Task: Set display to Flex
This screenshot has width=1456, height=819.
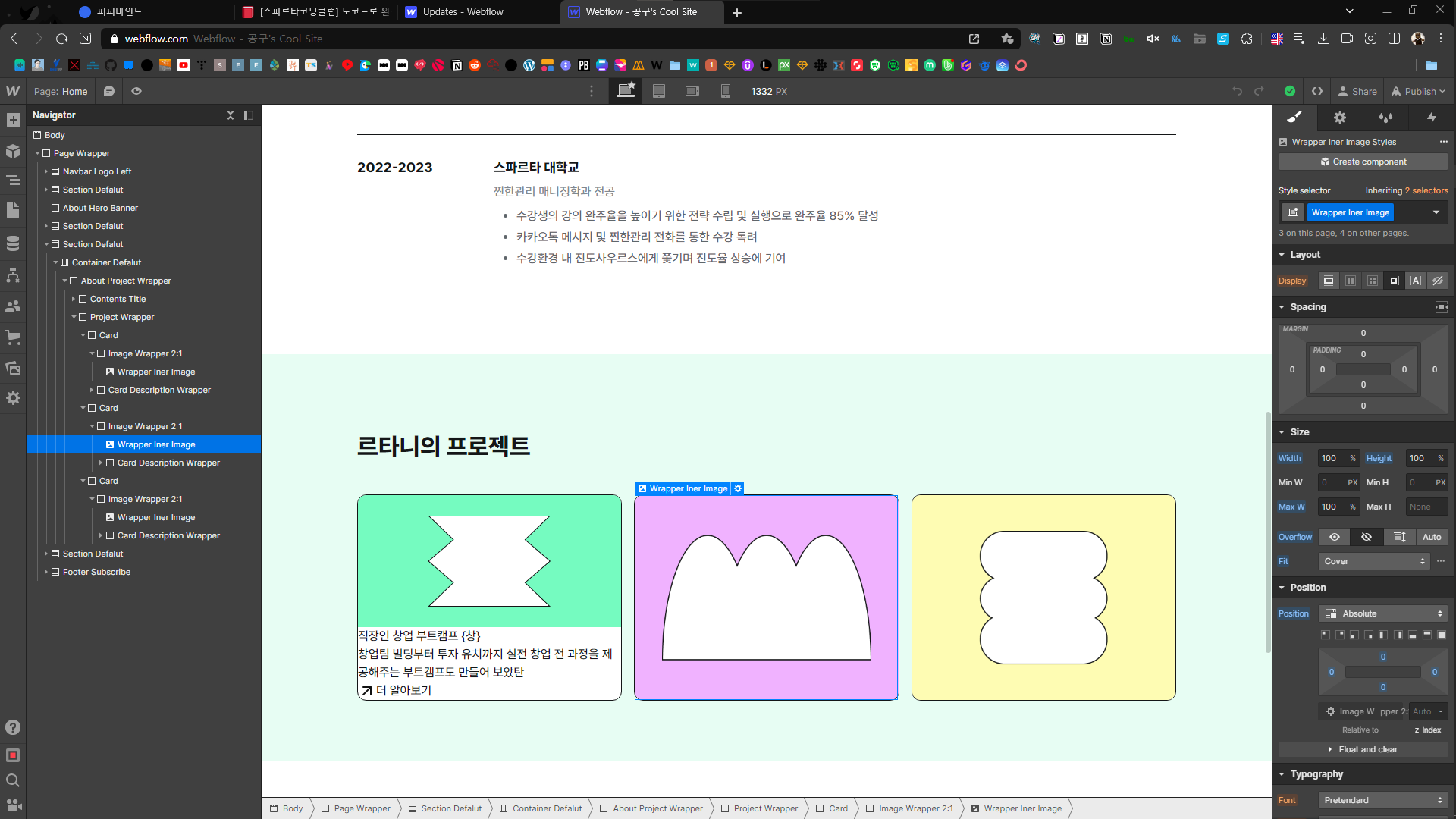Action: tap(1351, 281)
